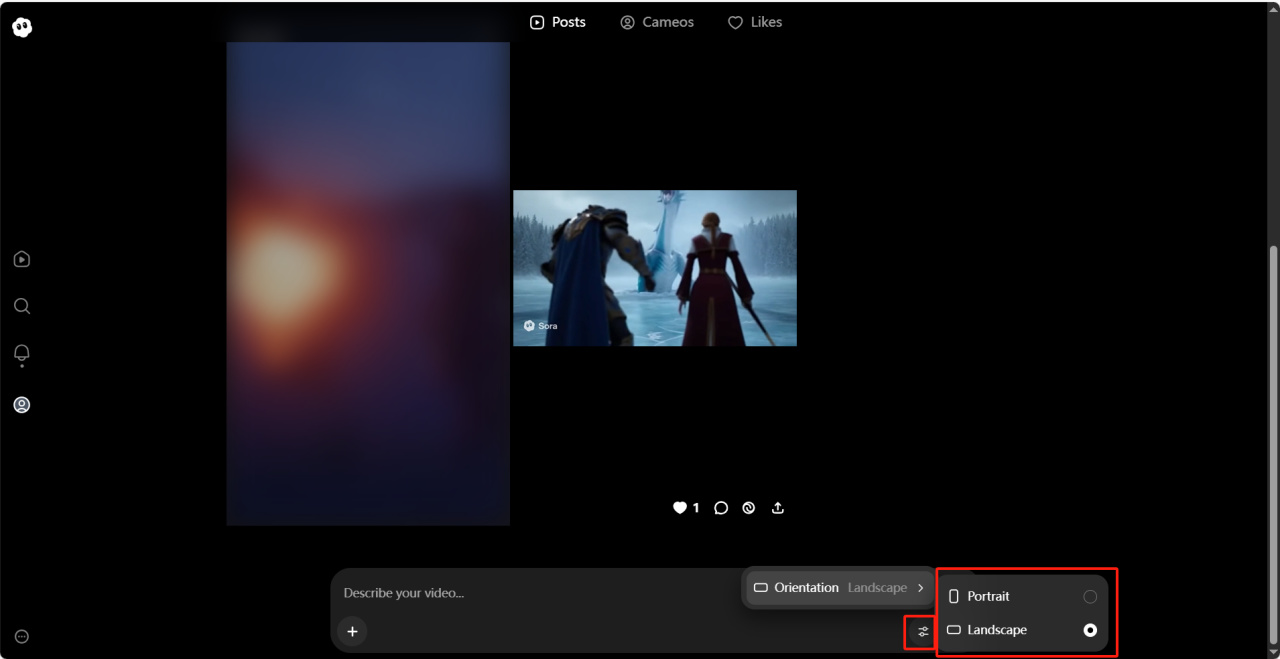Open the more options ellipsis icon
The image size is (1280, 659).
point(22,636)
